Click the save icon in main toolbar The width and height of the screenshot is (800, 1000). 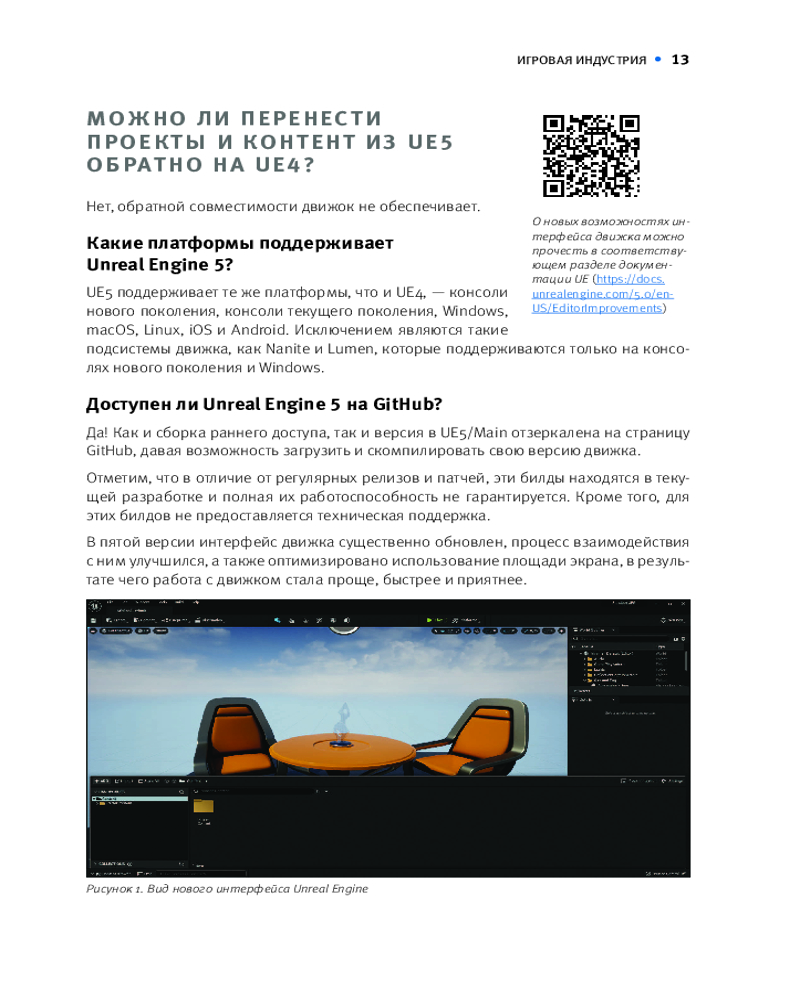click(x=93, y=620)
